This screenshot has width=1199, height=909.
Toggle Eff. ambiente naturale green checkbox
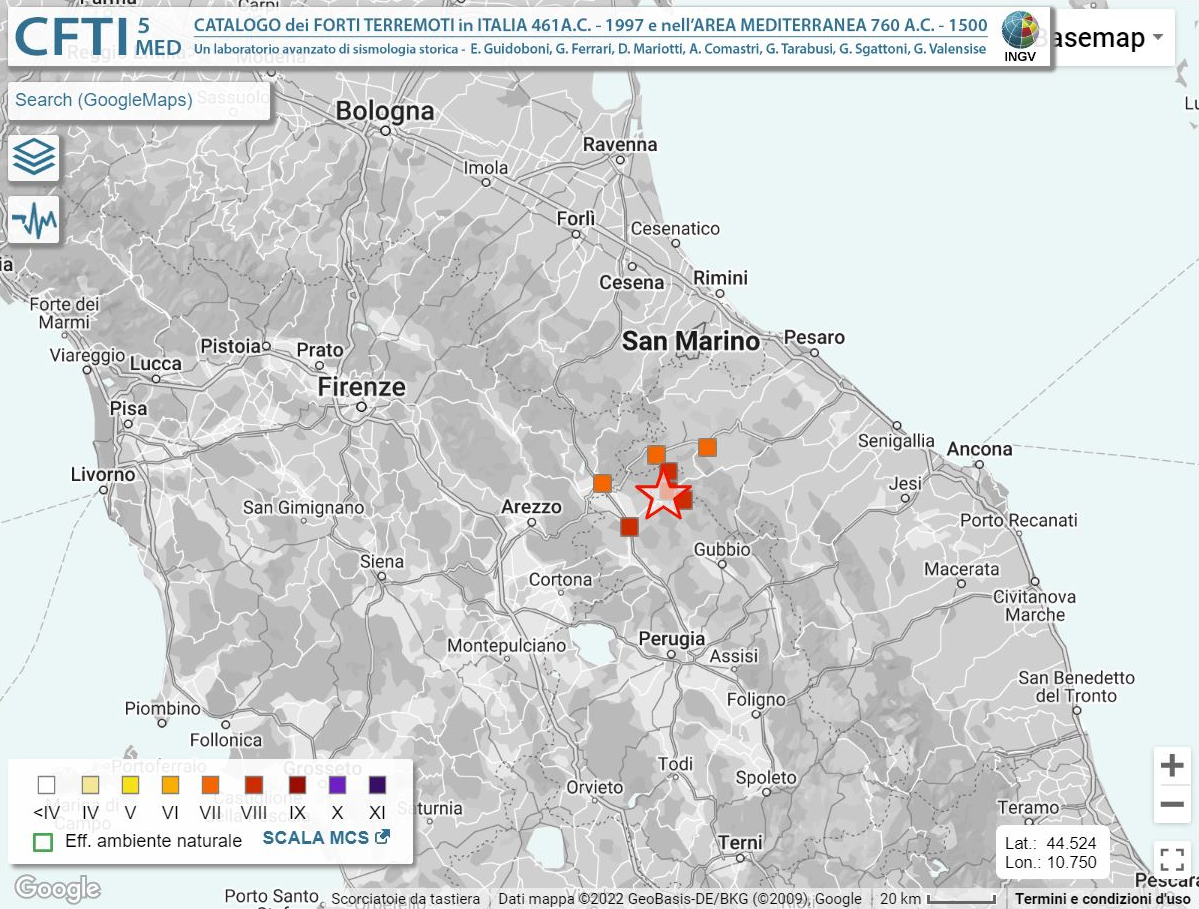(43, 841)
